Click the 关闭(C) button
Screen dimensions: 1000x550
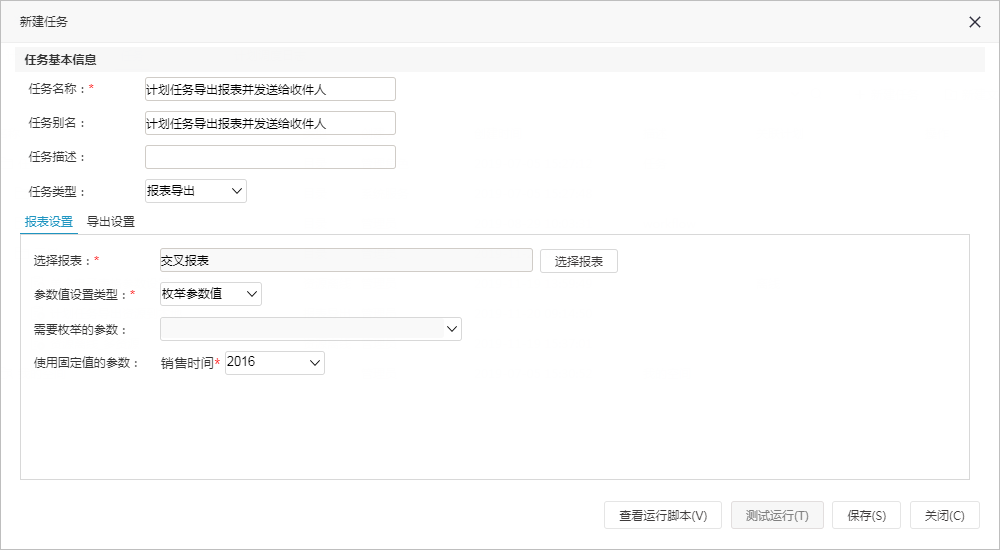click(x=945, y=516)
